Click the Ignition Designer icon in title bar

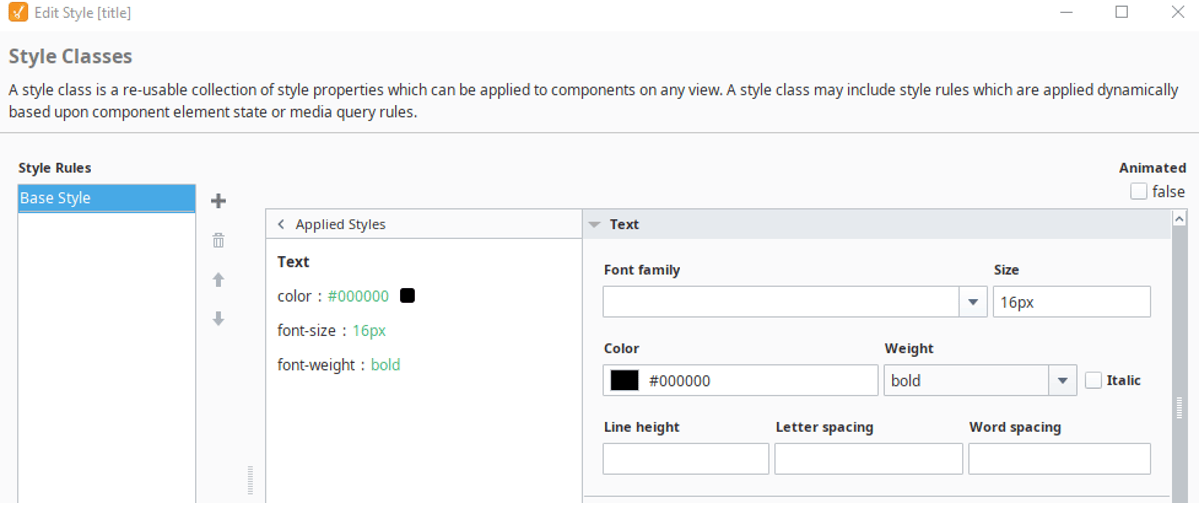[x=18, y=13]
